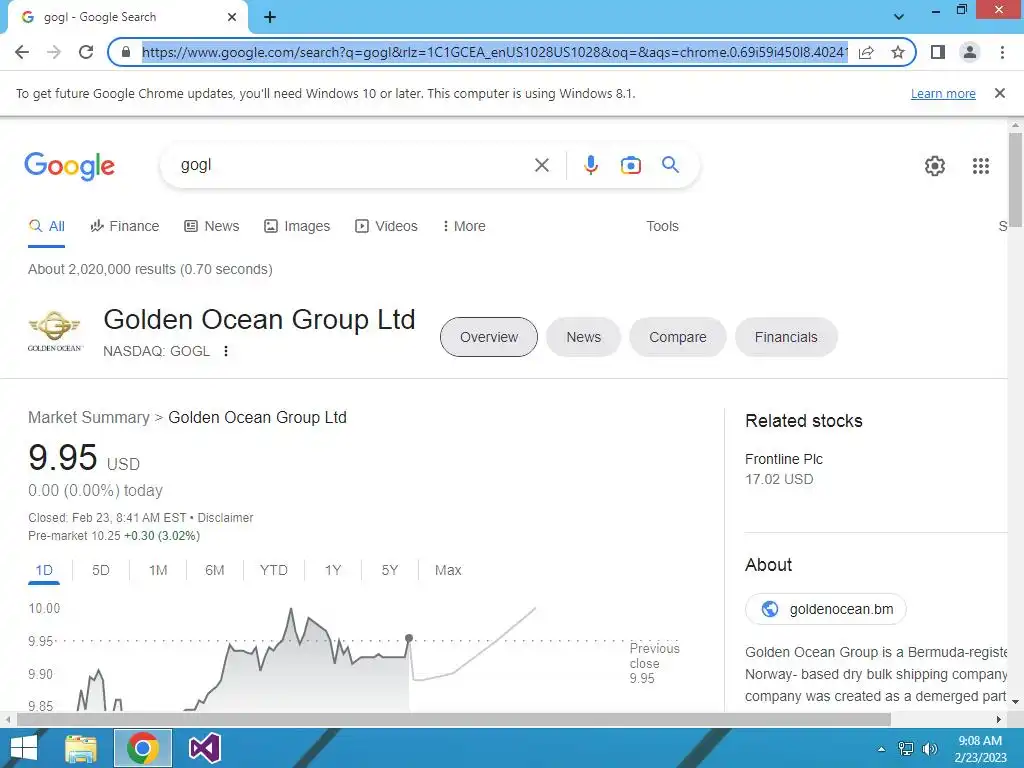Clear the search box text
This screenshot has width=1024, height=768.
point(542,165)
